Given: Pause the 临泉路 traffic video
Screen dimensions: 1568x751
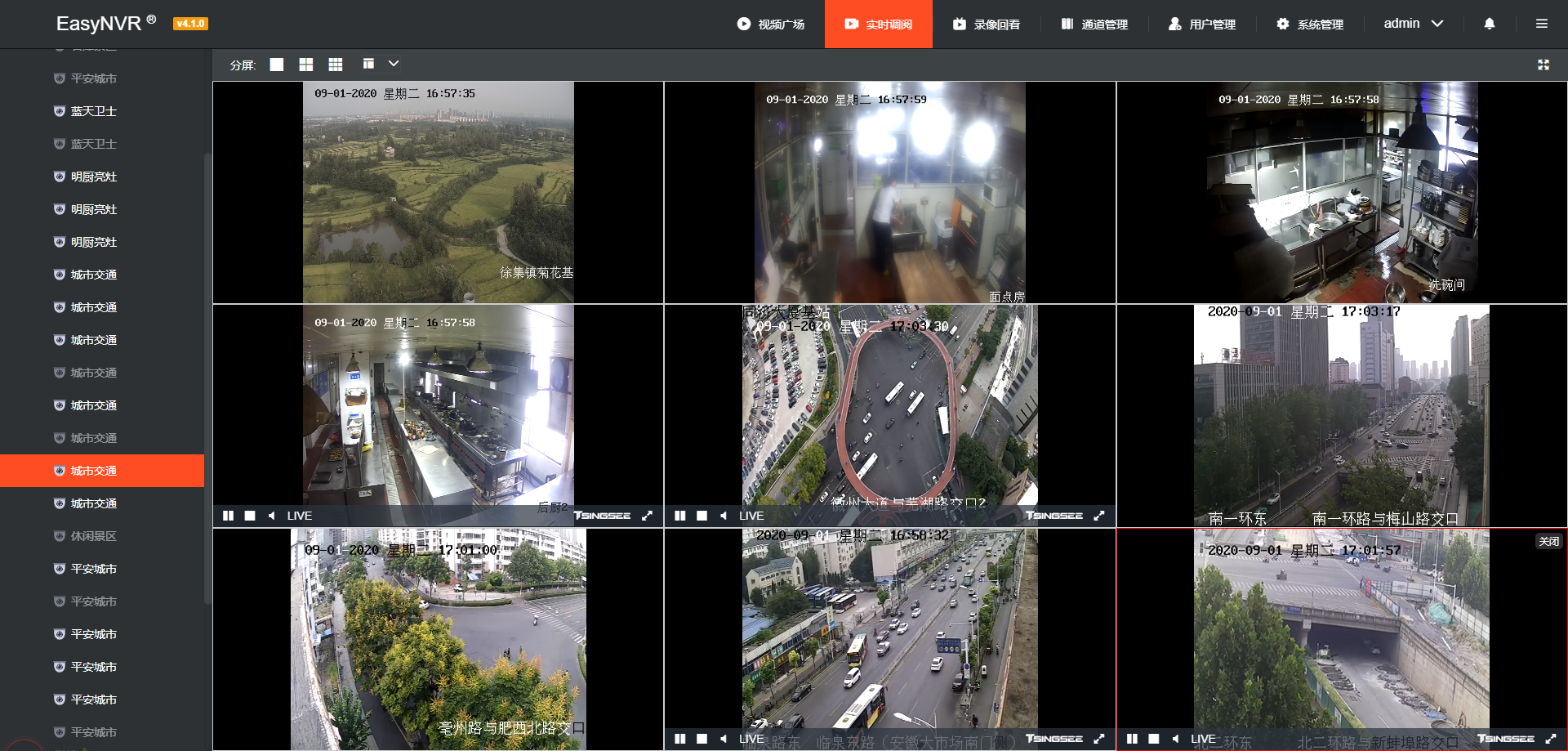Looking at the screenshot, I should 680,739.
